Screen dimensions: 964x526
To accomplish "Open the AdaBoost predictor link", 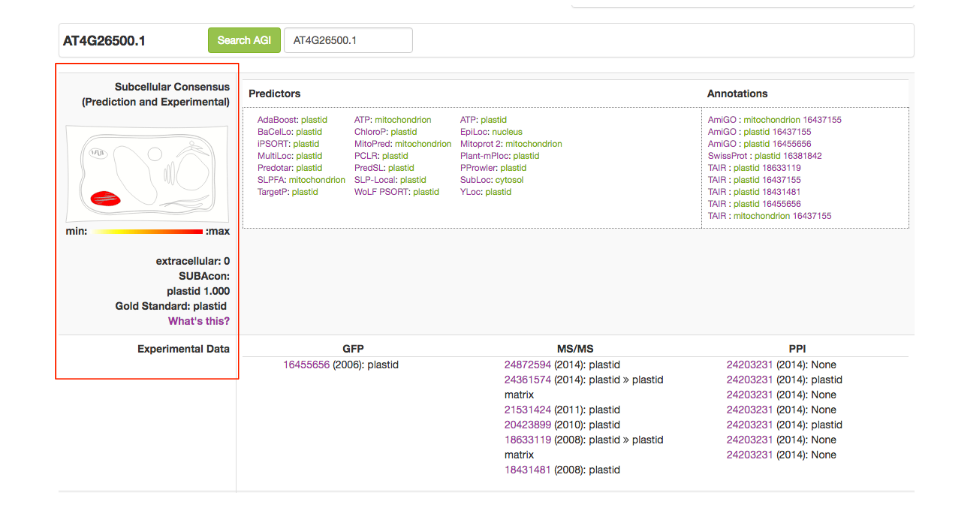I will [277, 120].
